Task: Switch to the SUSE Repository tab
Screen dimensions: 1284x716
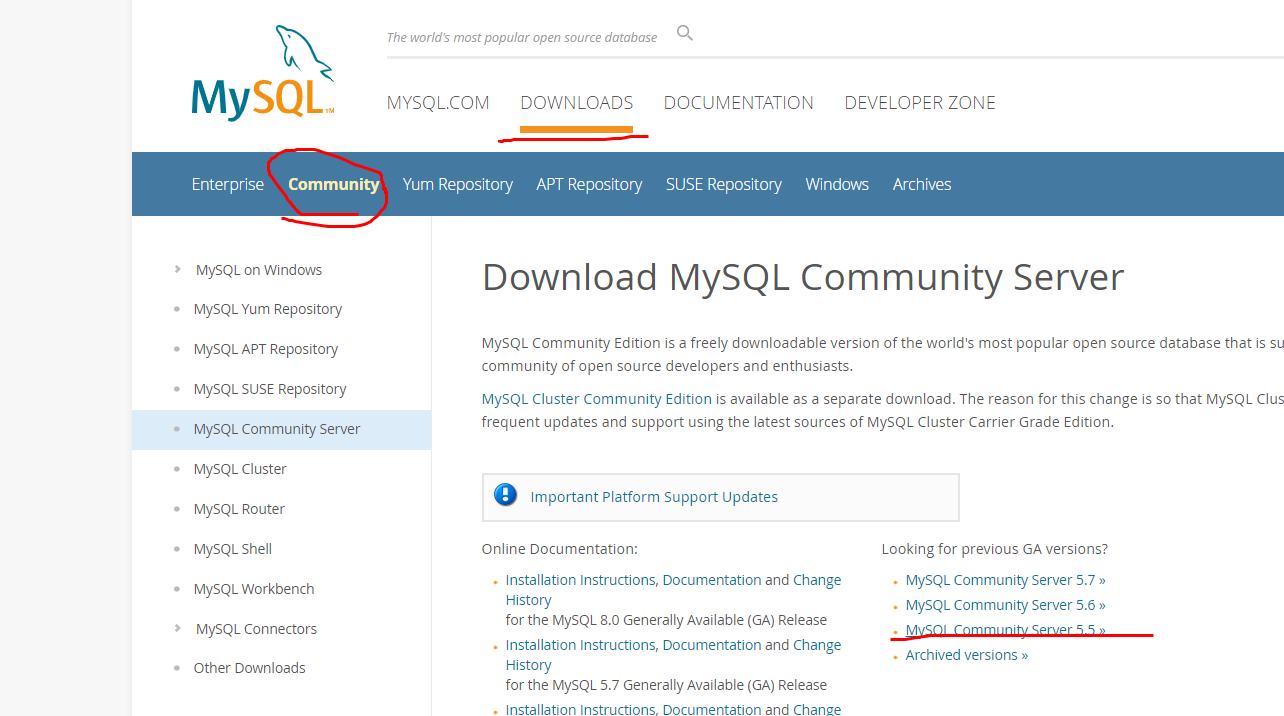Action: coord(724,184)
